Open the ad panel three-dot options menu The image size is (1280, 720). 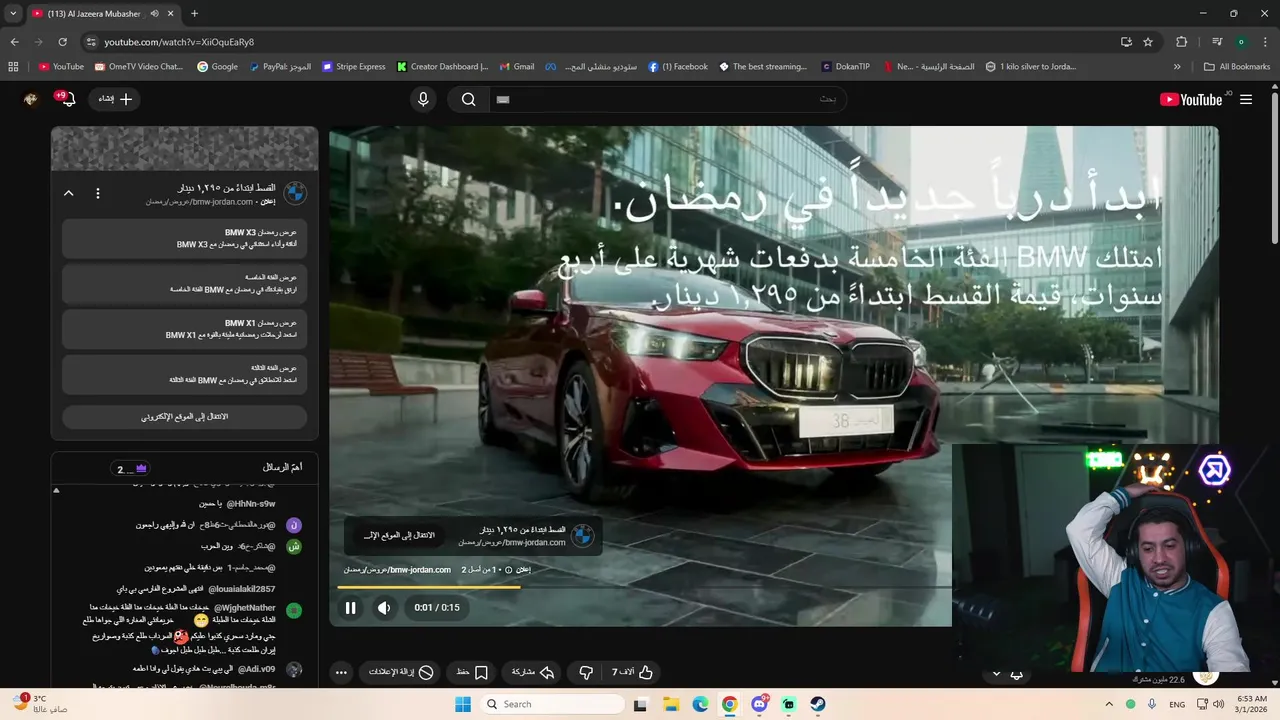coord(98,193)
